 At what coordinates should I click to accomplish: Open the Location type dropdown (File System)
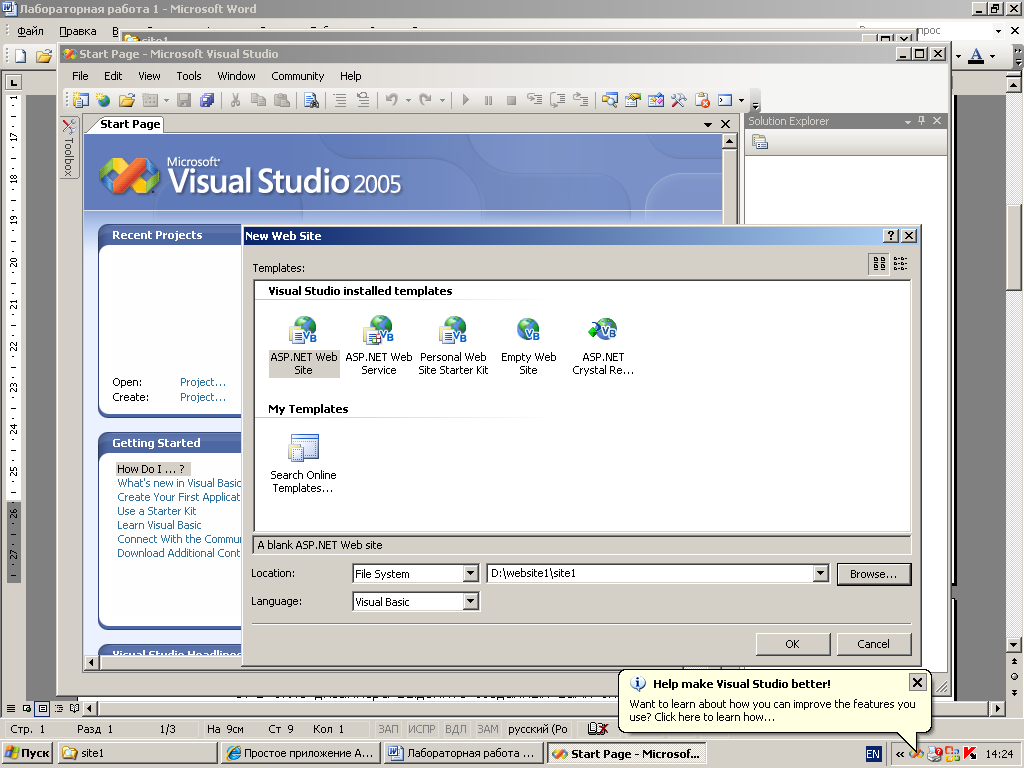[470, 573]
